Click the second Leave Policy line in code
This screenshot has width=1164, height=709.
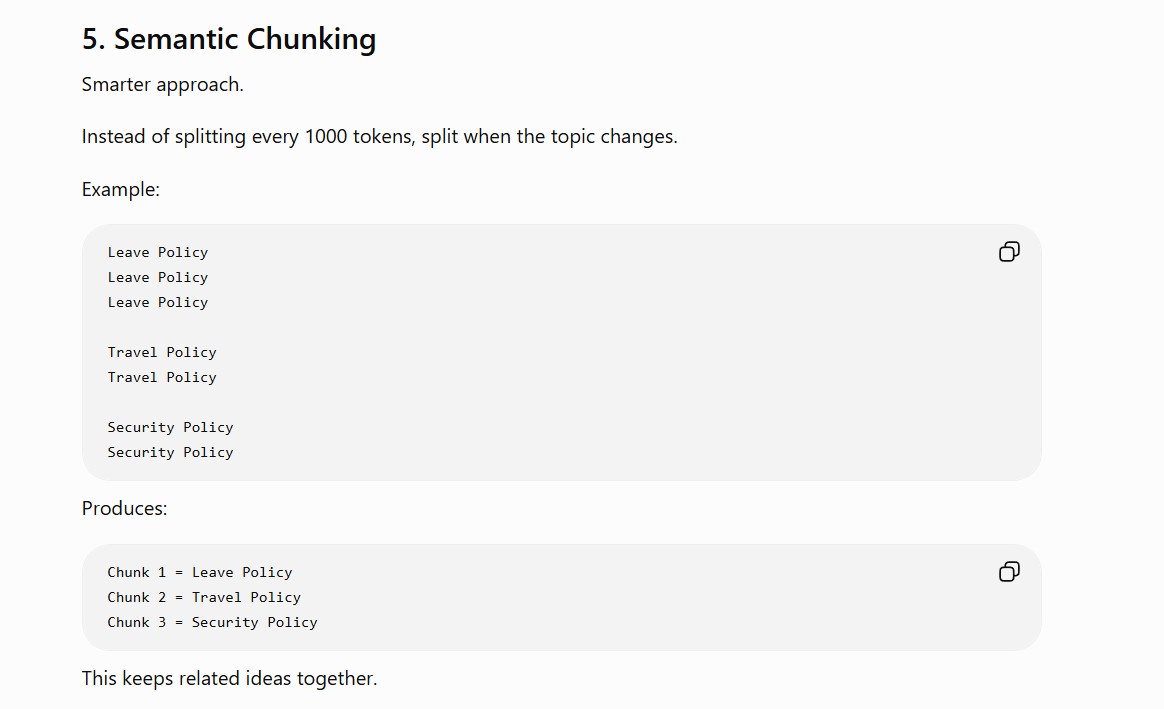[x=157, y=278]
